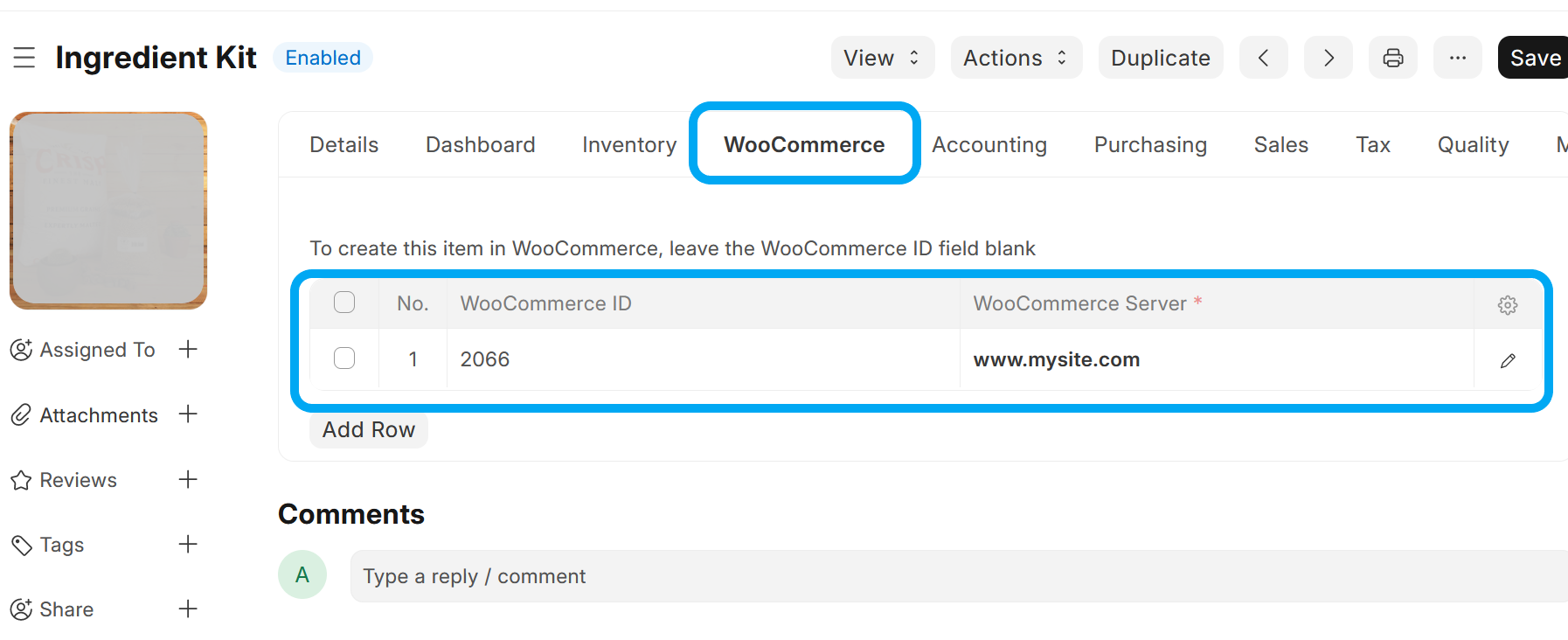
Task: Check the row 1 checkbox
Action: click(x=344, y=358)
